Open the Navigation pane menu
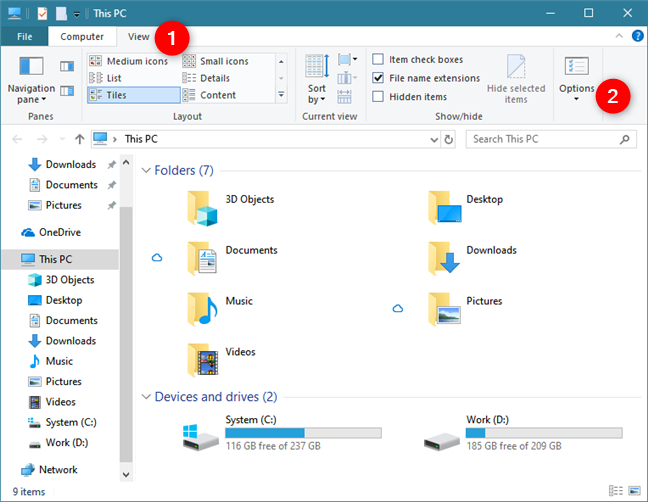Viewport: 648px width, 502px height. (x=31, y=78)
